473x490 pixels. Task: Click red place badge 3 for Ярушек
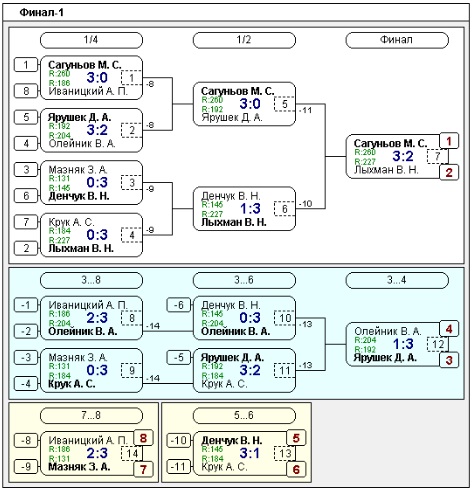pyautogui.click(x=449, y=360)
